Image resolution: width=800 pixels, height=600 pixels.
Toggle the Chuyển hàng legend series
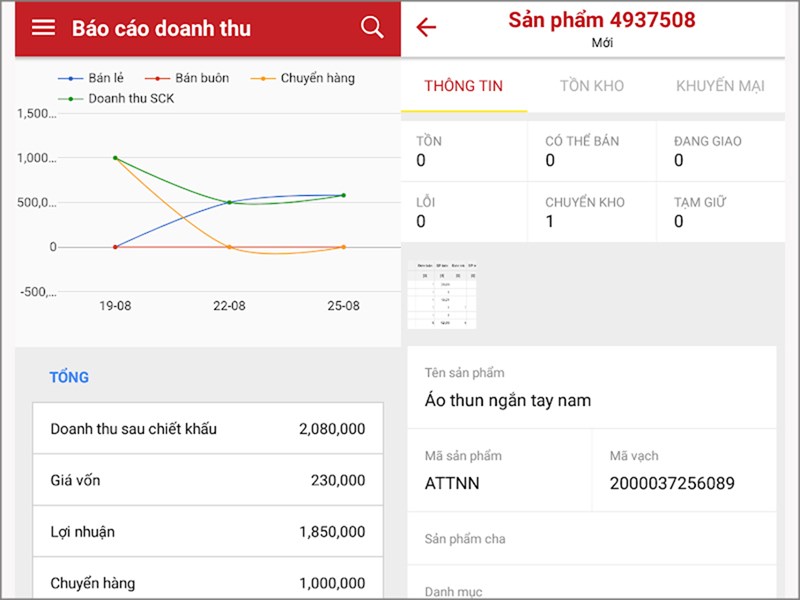coord(303,78)
